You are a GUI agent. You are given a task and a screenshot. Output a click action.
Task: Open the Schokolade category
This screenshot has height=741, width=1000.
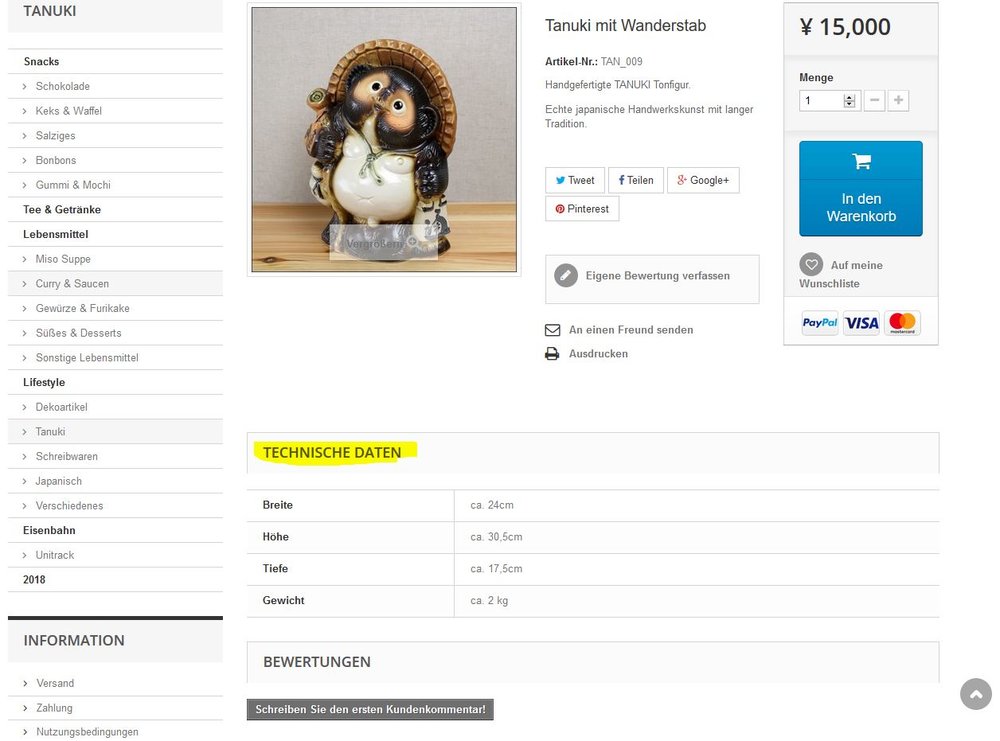62,86
